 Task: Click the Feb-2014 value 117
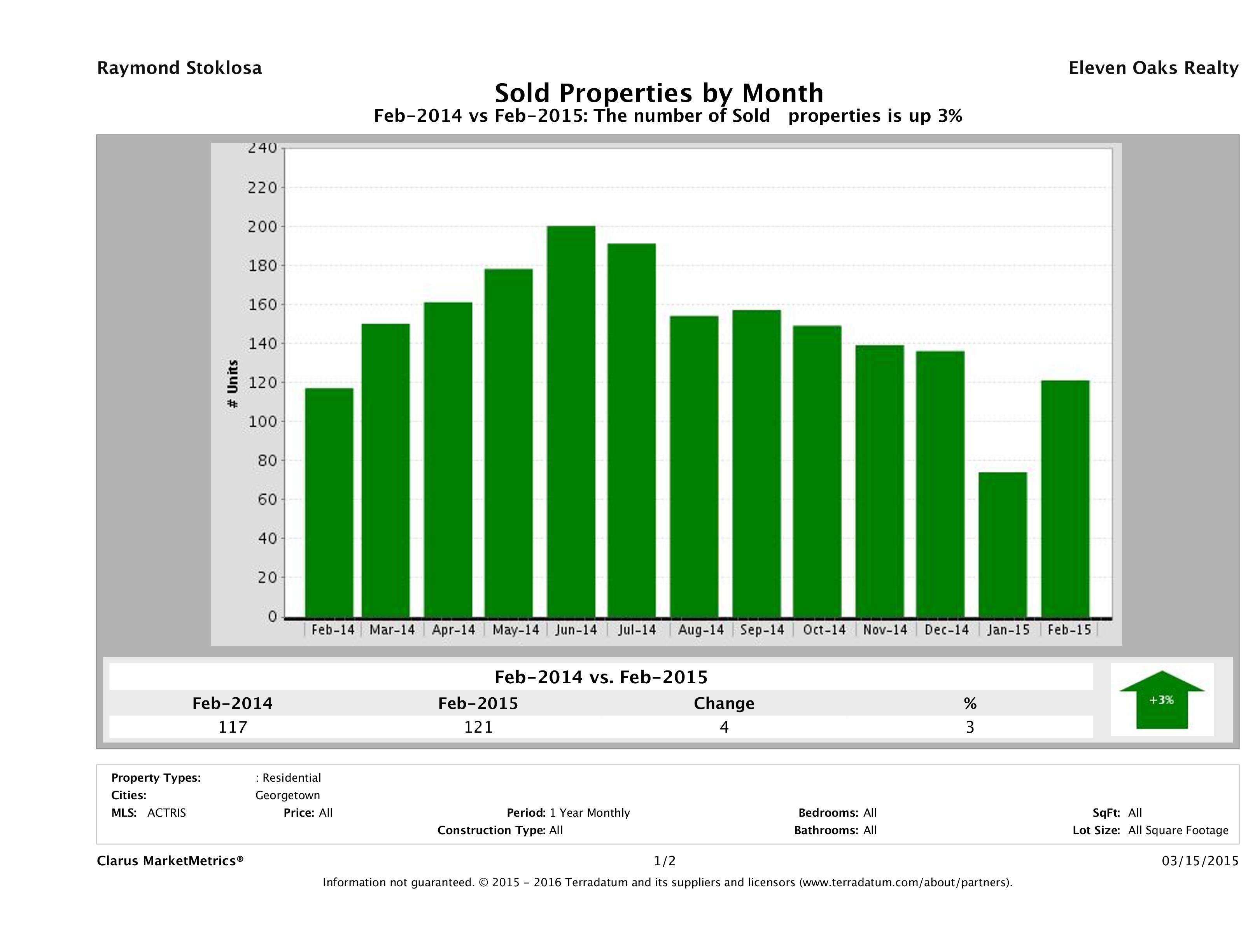click(x=233, y=727)
